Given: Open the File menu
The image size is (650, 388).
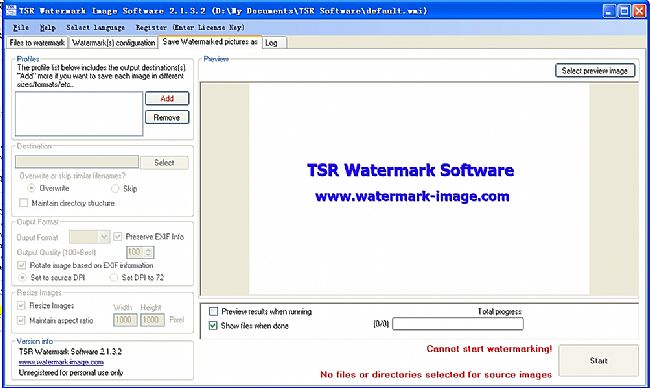Looking at the screenshot, I should (x=21, y=27).
